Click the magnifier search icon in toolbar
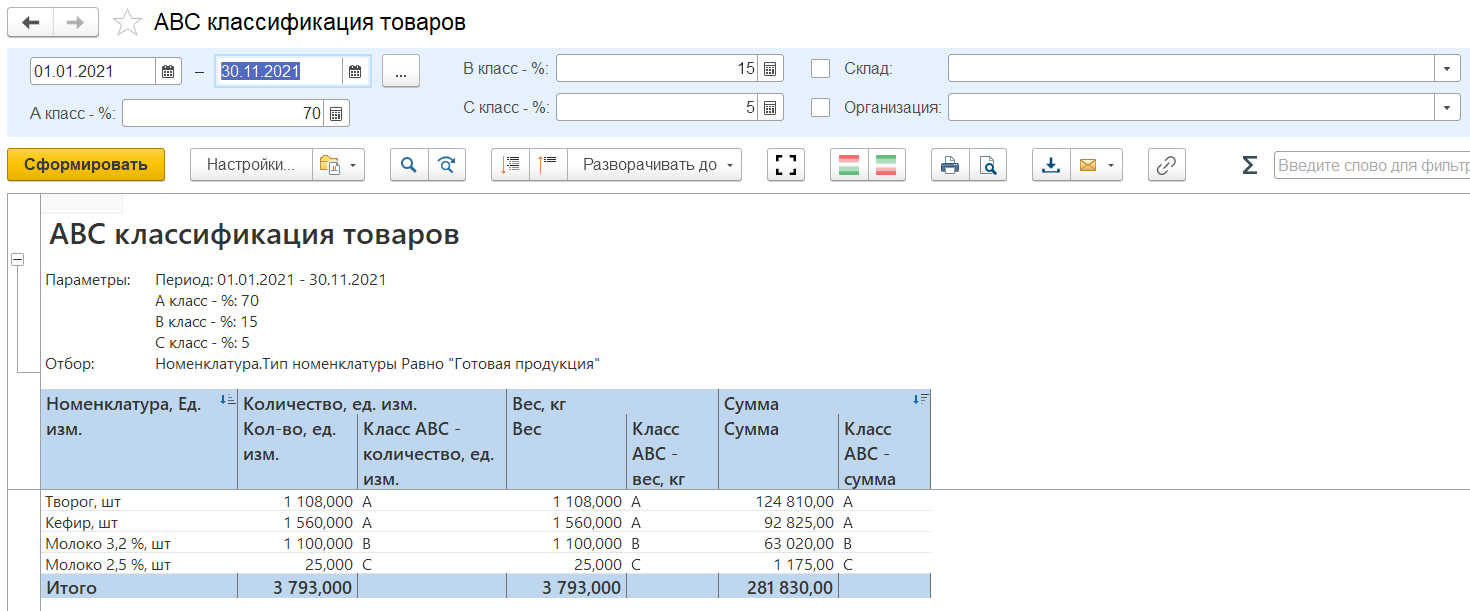Screen dimensions: 1470x611 tap(409, 165)
